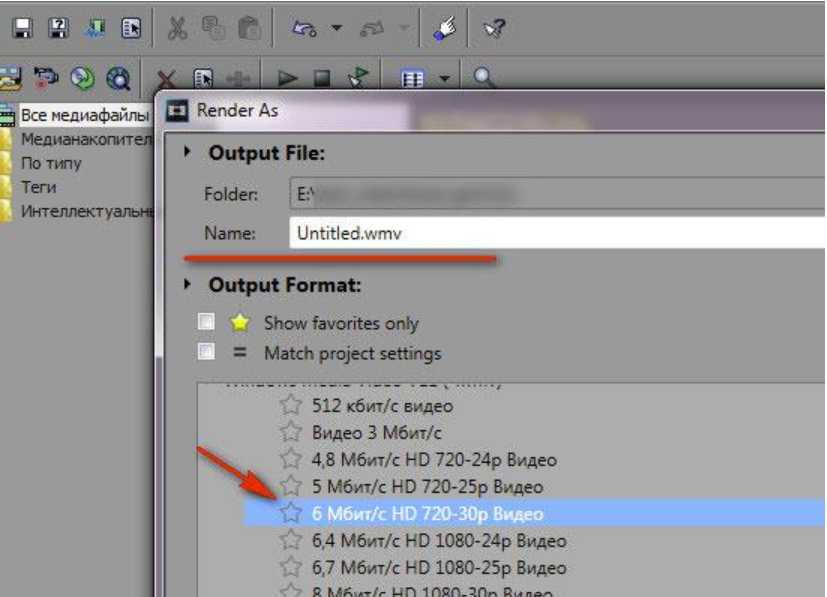Collapse the Output Format section
Viewport: 827px width, 597px height.
187,285
